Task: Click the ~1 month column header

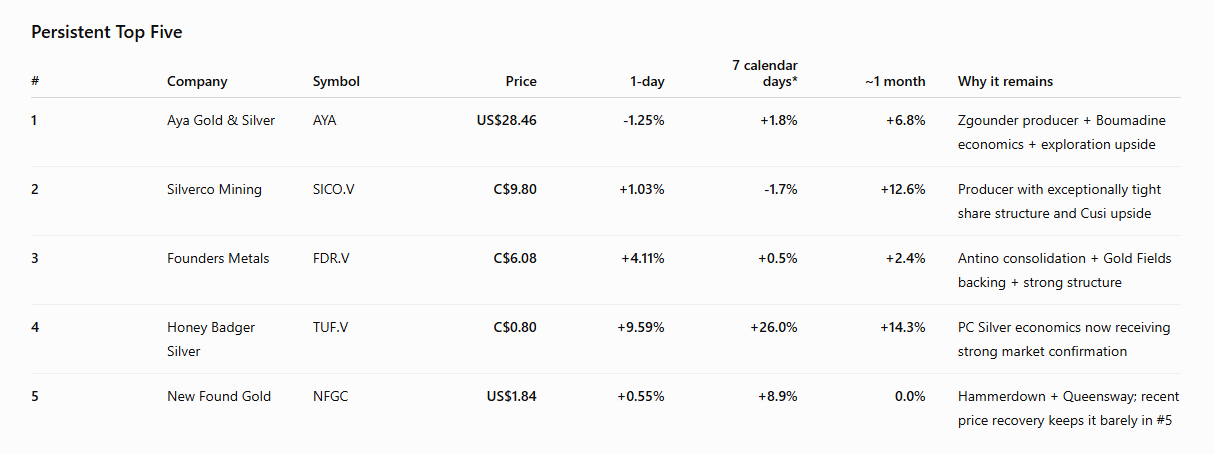Action: (896, 82)
